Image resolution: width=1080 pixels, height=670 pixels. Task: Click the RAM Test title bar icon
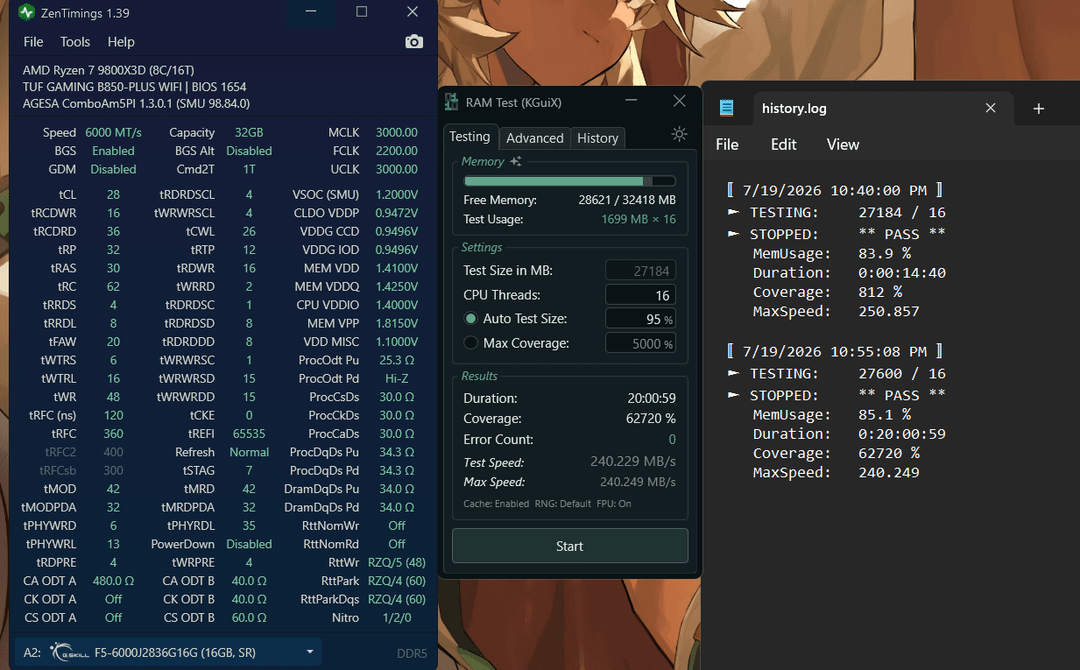click(451, 102)
